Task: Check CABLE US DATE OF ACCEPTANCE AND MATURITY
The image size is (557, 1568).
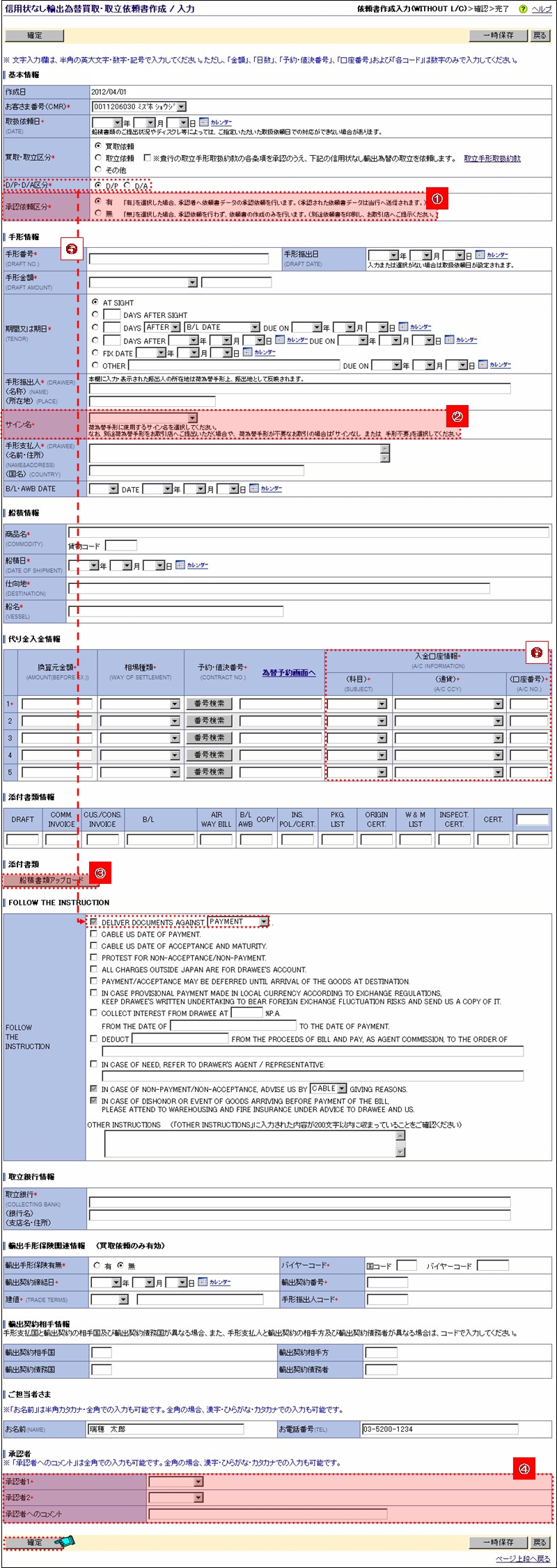Action: (94, 946)
